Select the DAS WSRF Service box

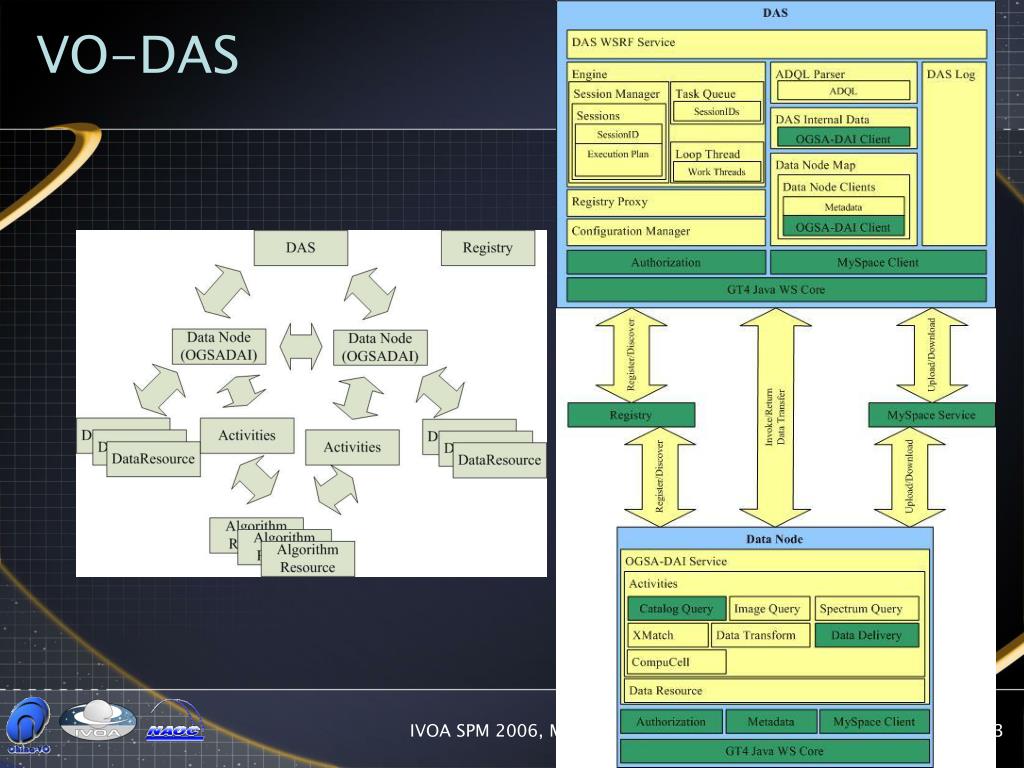click(x=776, y=44)
